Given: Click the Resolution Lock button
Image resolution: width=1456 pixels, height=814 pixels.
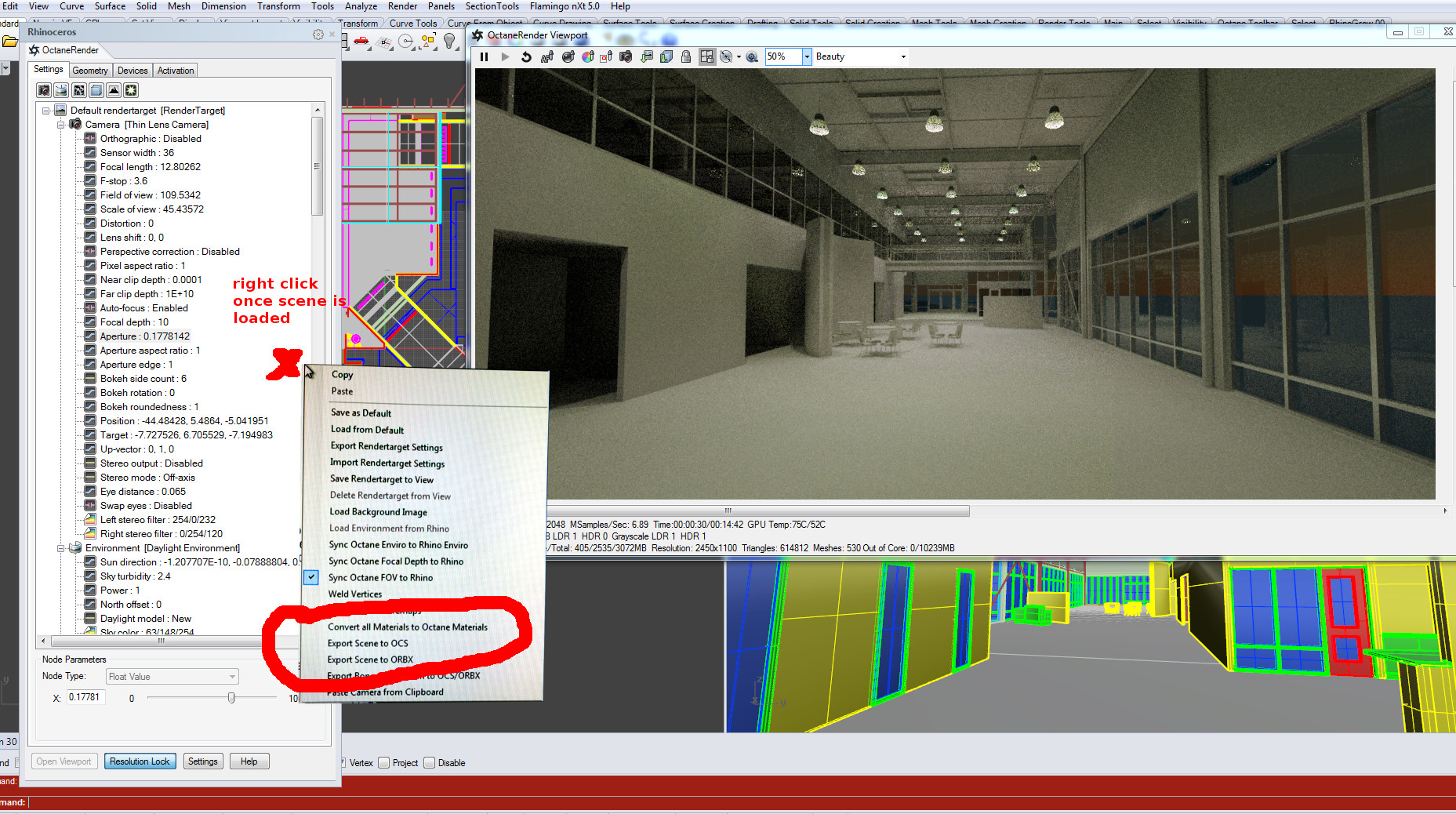Looking at the screenshot, I should (140, 761).
